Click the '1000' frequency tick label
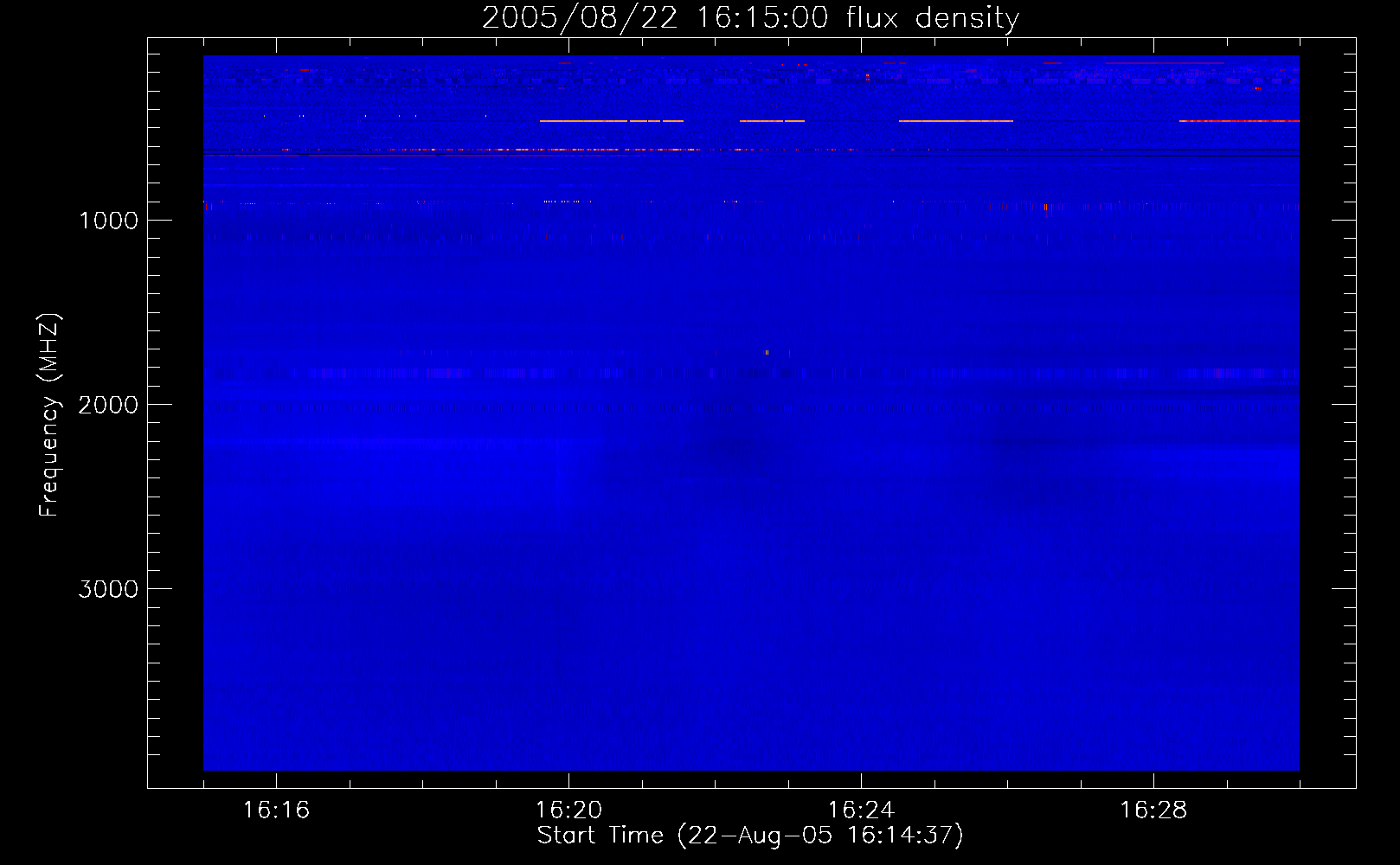The height and width of the screenshot is (865, 1400). (108, 221)
